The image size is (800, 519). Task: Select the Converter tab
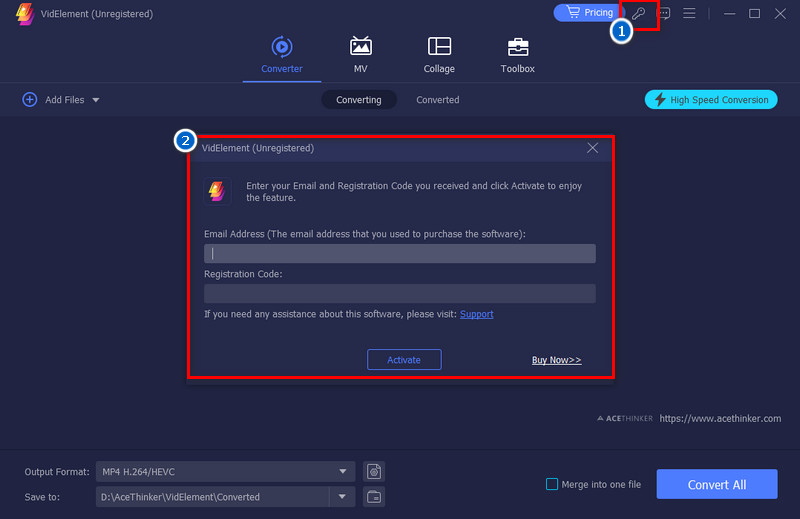(x=281, y=55)
